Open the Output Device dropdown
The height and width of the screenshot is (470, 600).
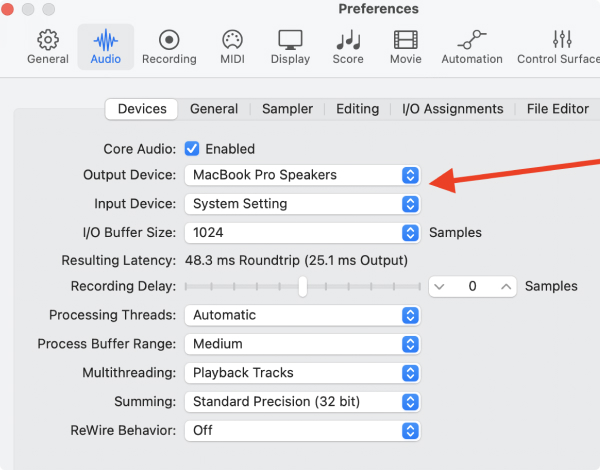[x=302, y=175]
